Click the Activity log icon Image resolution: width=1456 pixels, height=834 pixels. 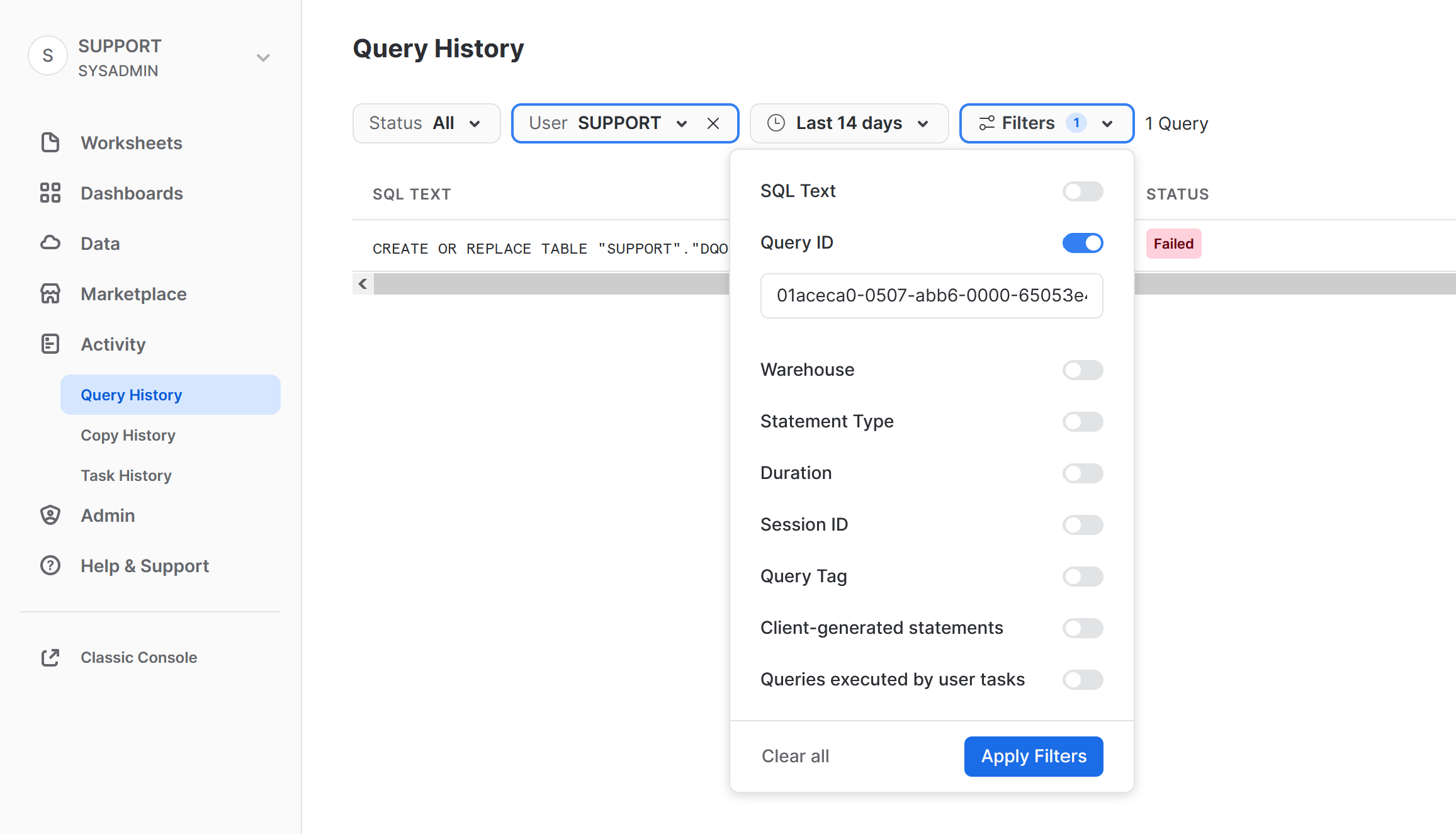click(50, 344)
